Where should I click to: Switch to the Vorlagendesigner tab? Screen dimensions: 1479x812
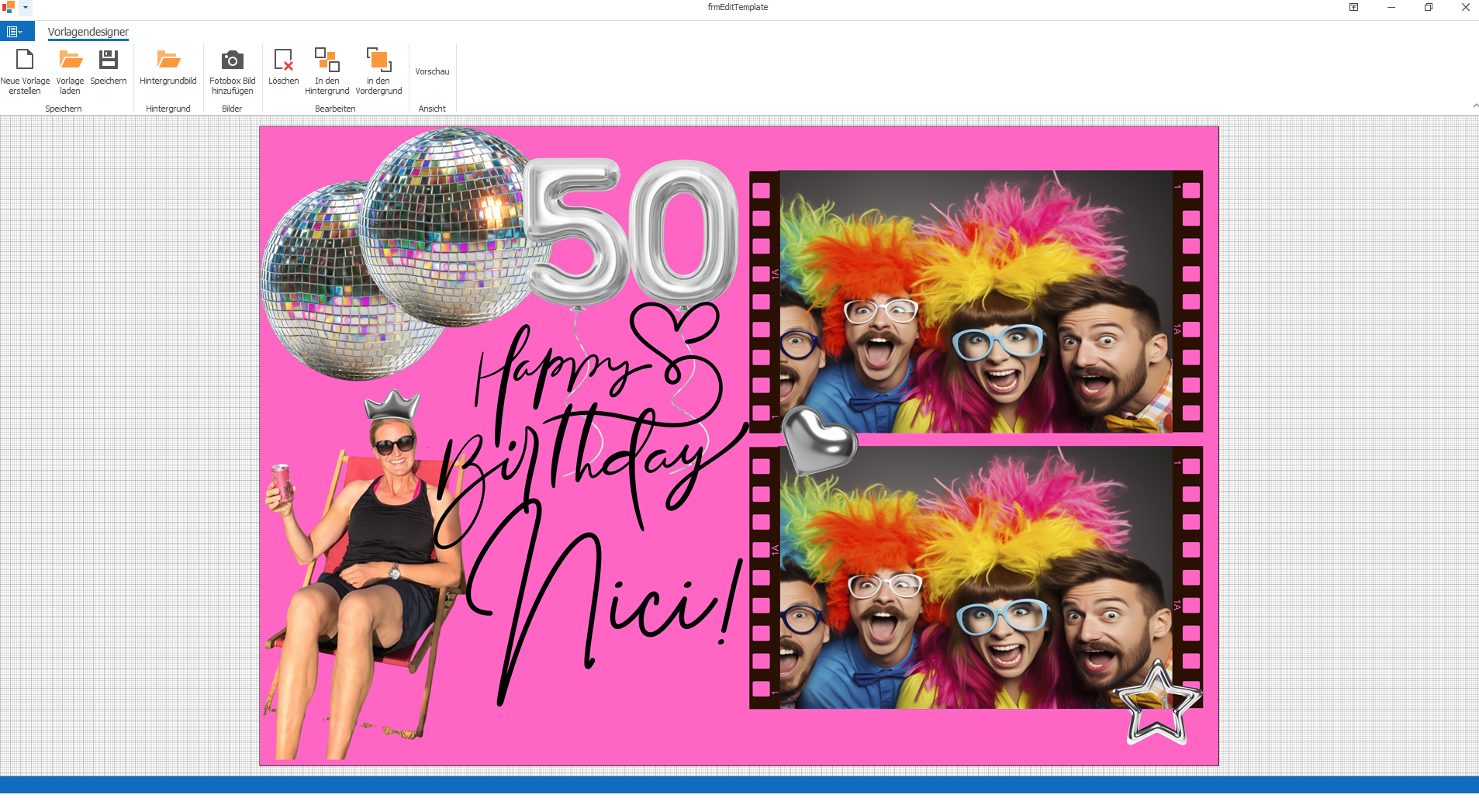coord(88,32)
